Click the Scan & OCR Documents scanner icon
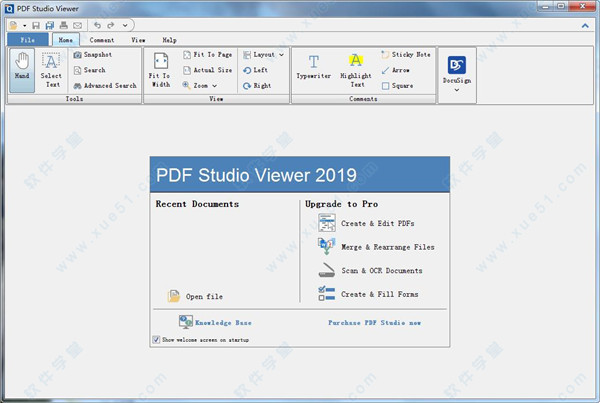 click(x=326, y=270)
